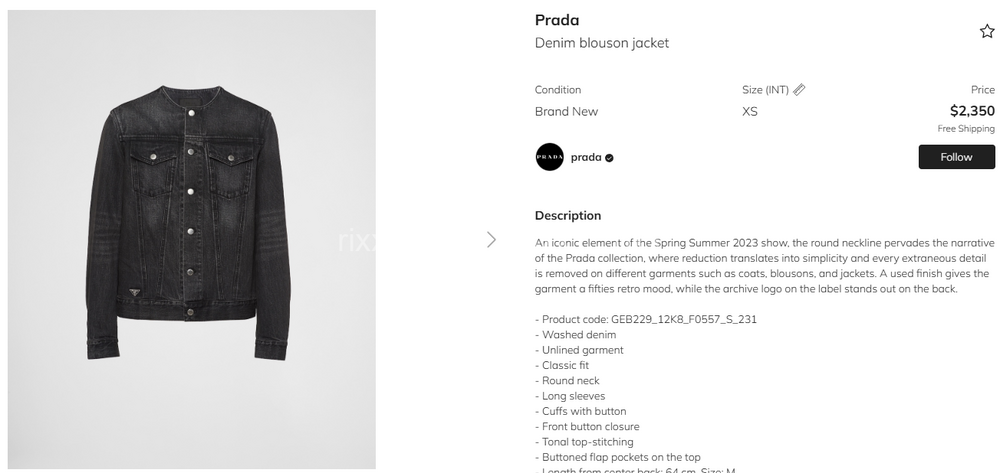Viewport: 1000px width, 473px height.
Task: Select the XS size value
Action: tap(750, 111)
